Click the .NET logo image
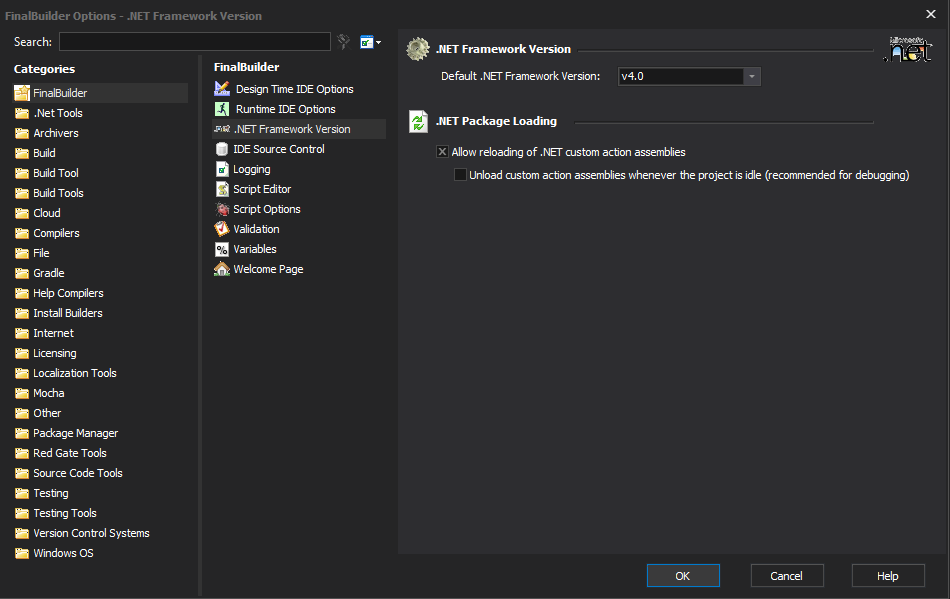Screen dimensions: 950x599 [x=908, y=50]
